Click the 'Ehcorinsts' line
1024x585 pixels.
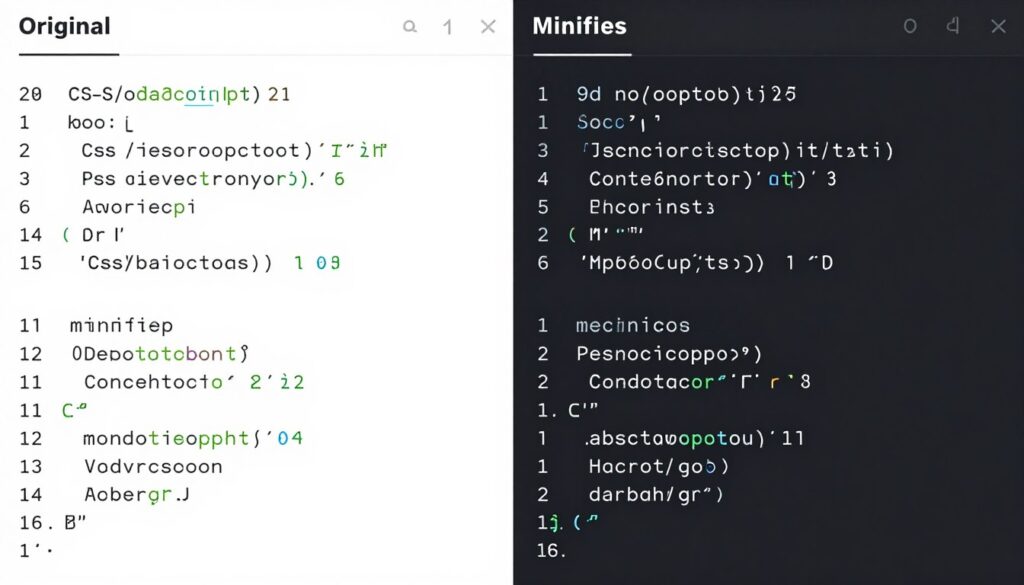651,207
